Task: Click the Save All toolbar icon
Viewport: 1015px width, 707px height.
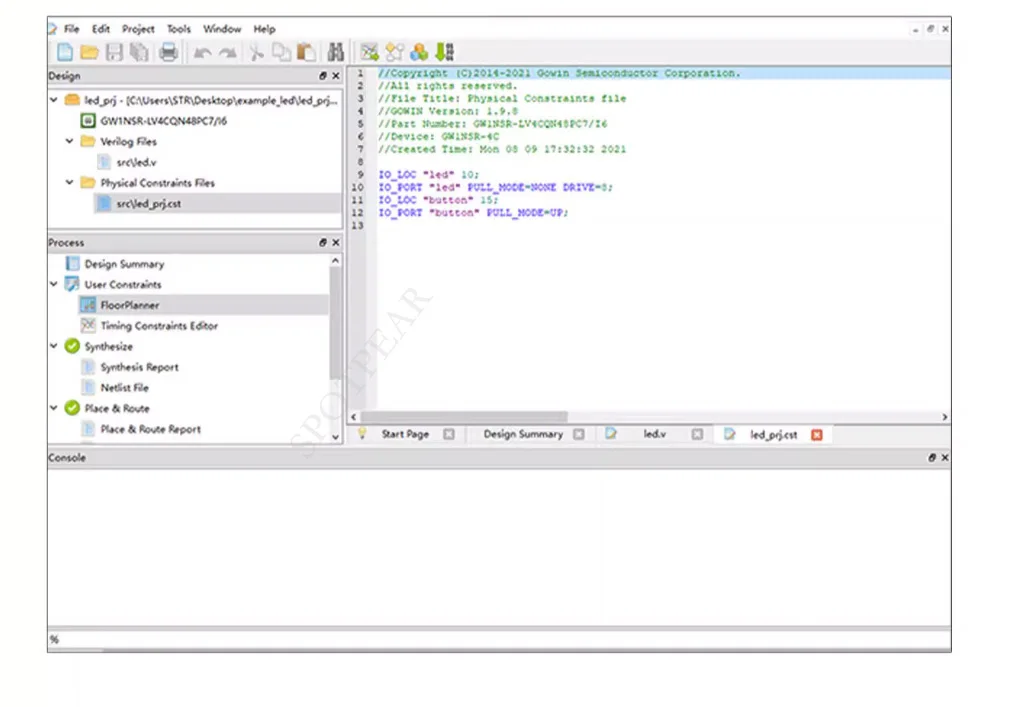Action: [x=139, y=52]
